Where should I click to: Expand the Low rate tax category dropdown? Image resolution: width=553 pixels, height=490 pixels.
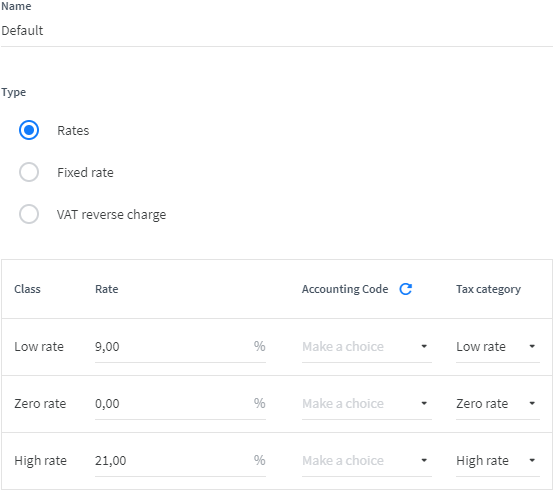click(x=498, y=347)
